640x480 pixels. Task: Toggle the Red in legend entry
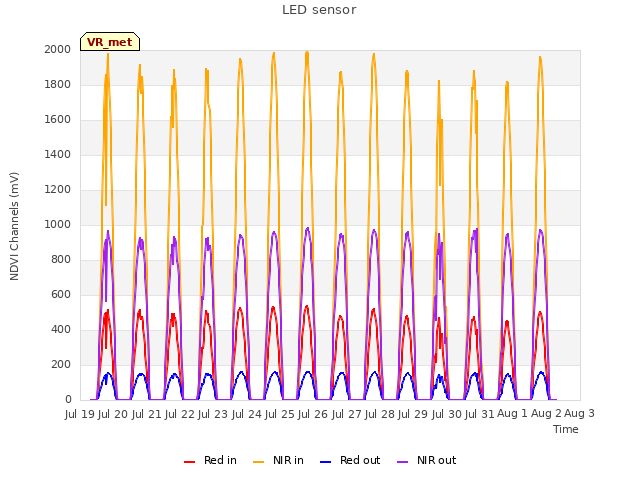210,460
